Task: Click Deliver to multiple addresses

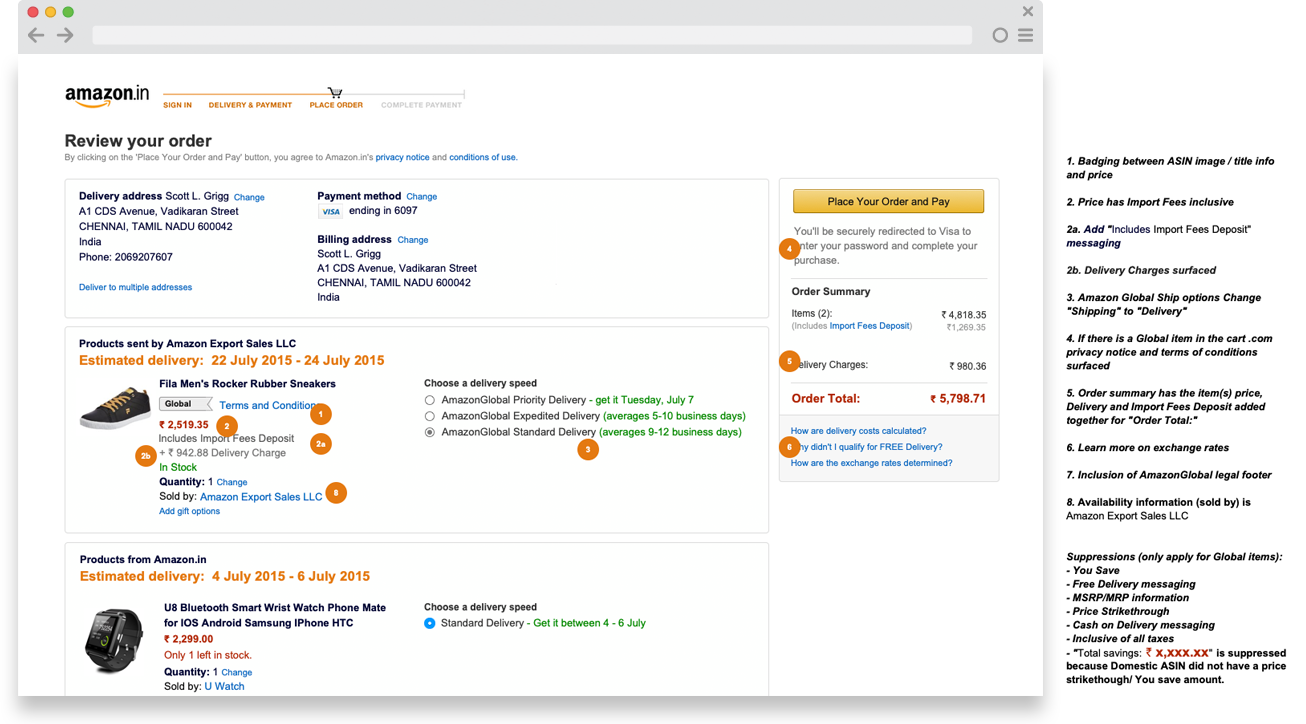Action: point(135,287)
